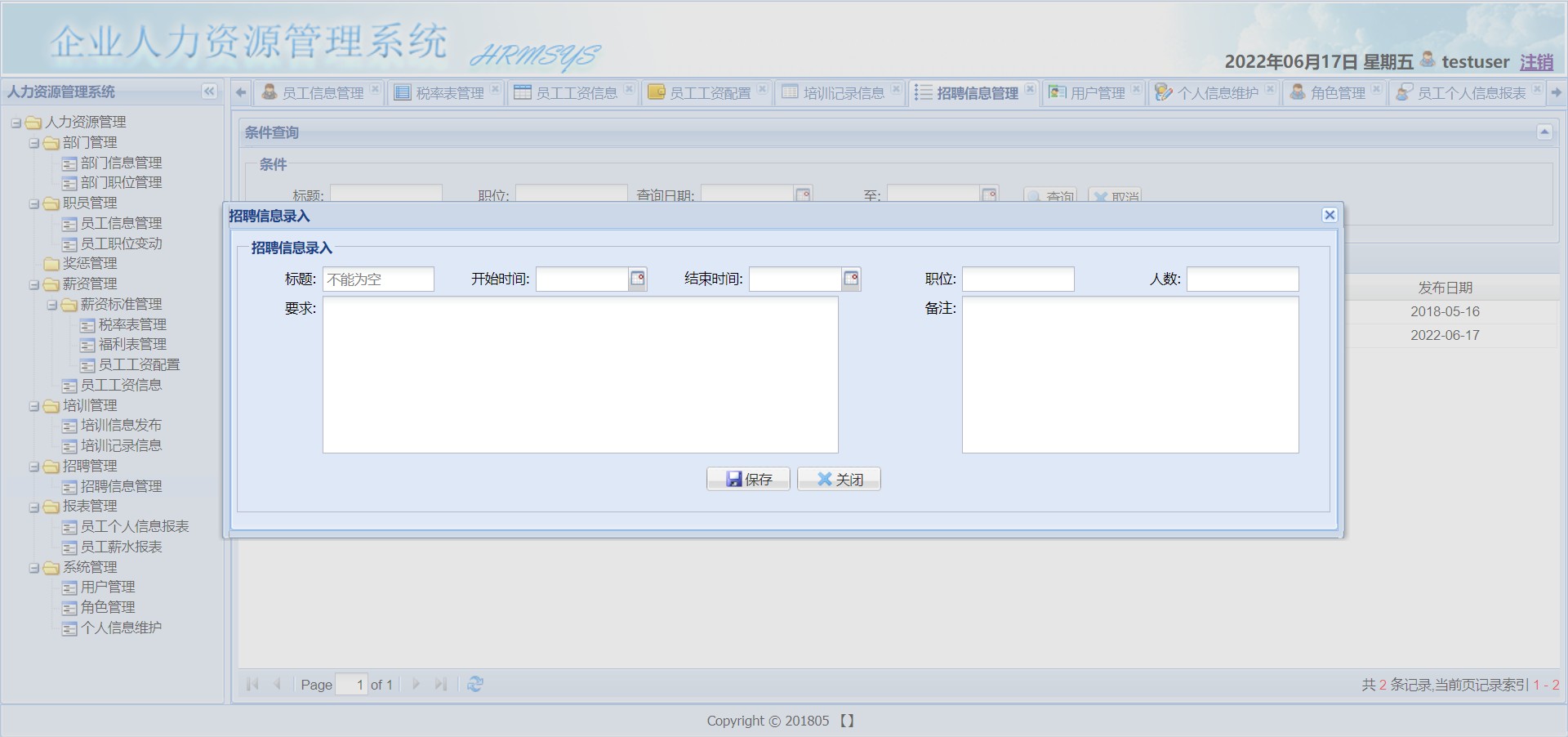
Task: Go to next page
Action: tap(416, 684)
